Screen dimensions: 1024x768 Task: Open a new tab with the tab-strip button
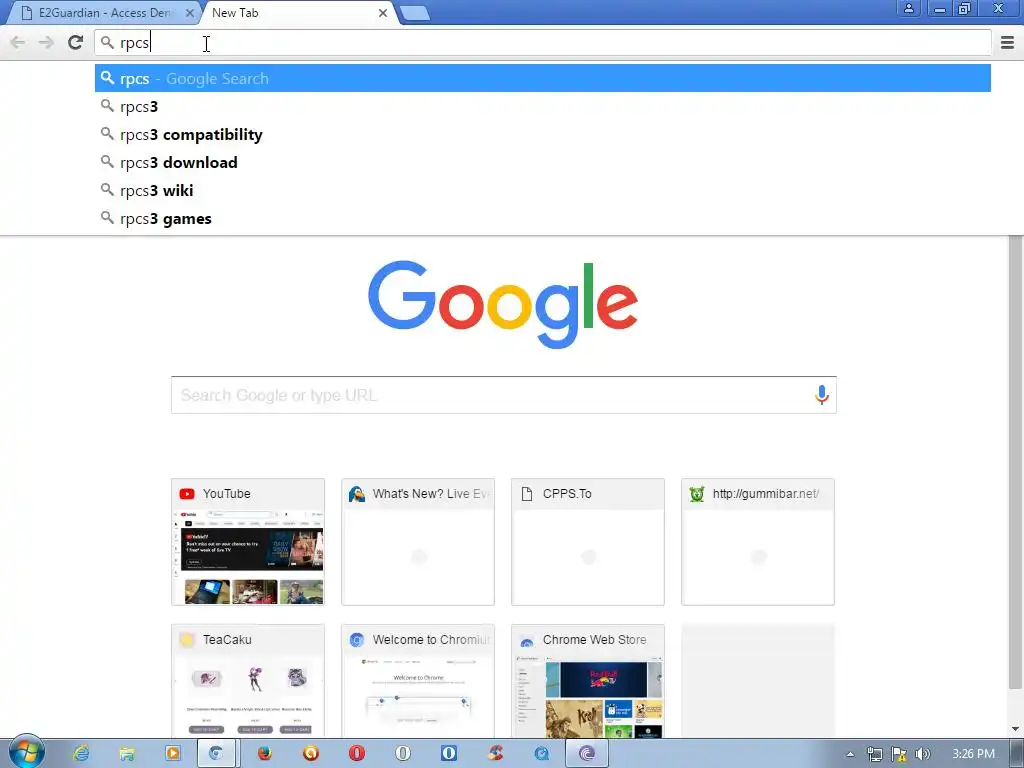414,13
